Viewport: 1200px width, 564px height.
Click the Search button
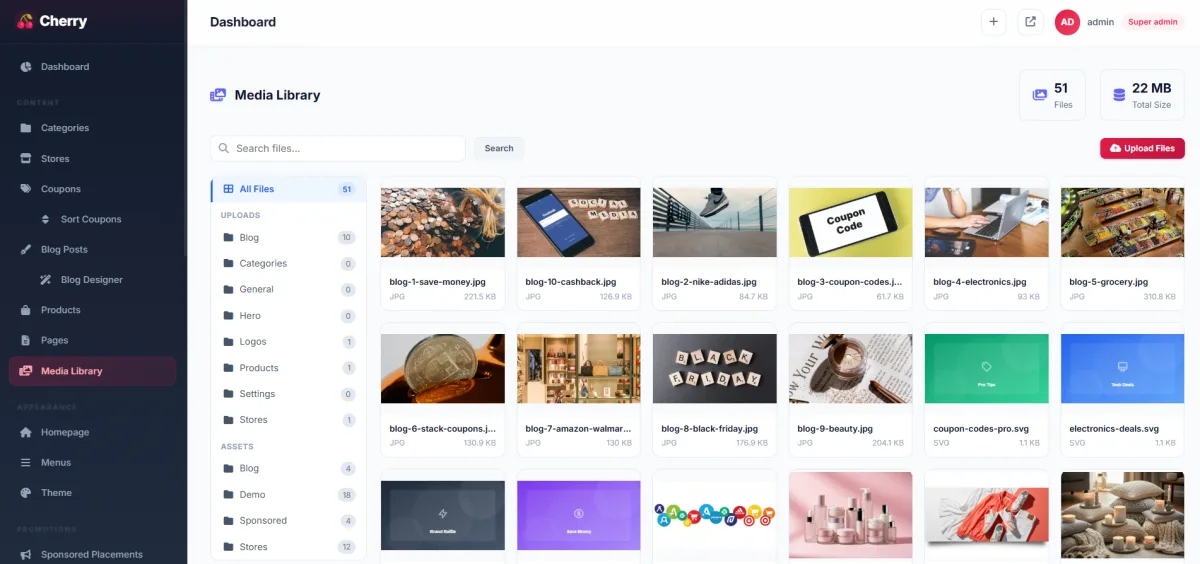(x=499, y=148)
